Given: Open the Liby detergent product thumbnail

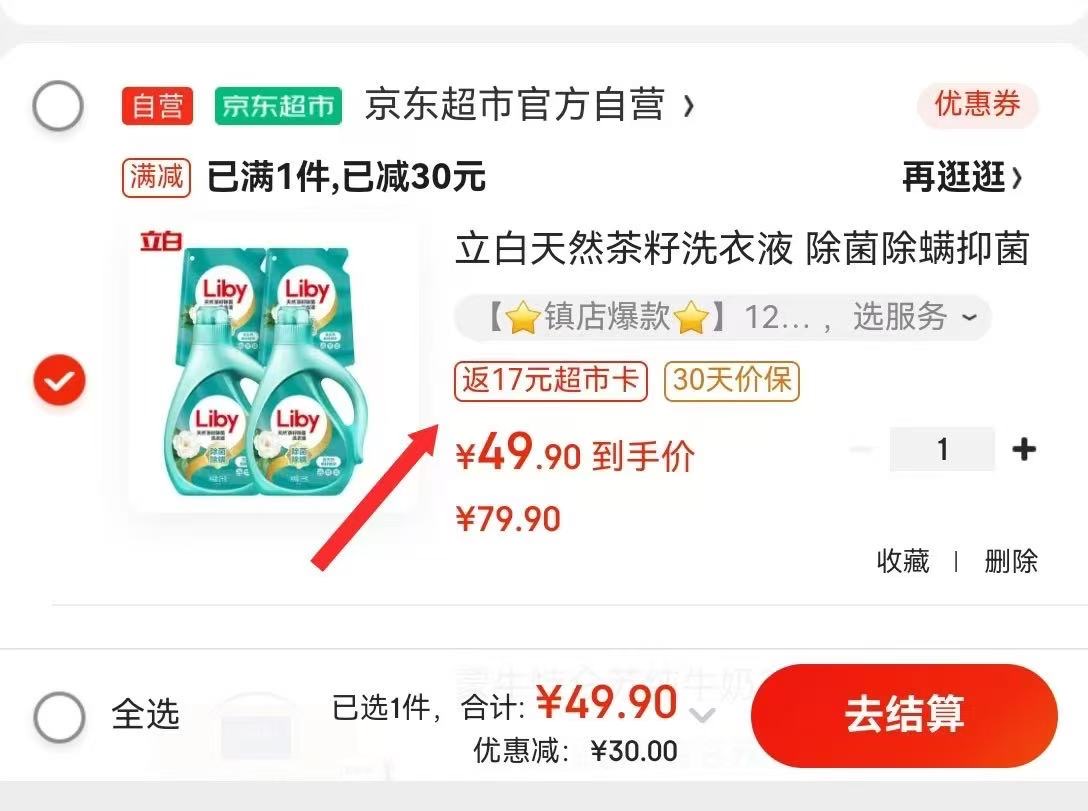Looking at the screenshot, I should (x=275, y=368).
